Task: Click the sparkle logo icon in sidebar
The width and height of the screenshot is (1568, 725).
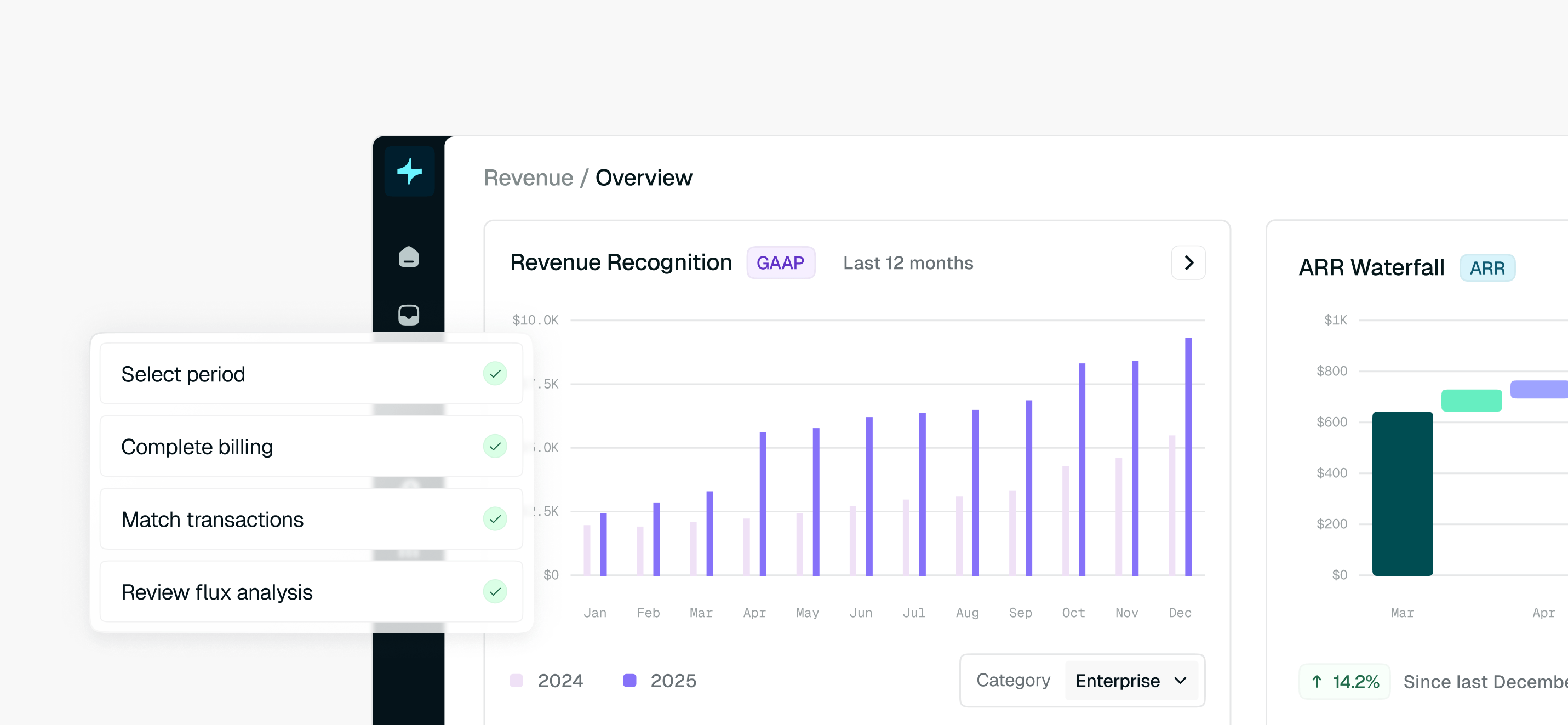Action: [409, 171]
